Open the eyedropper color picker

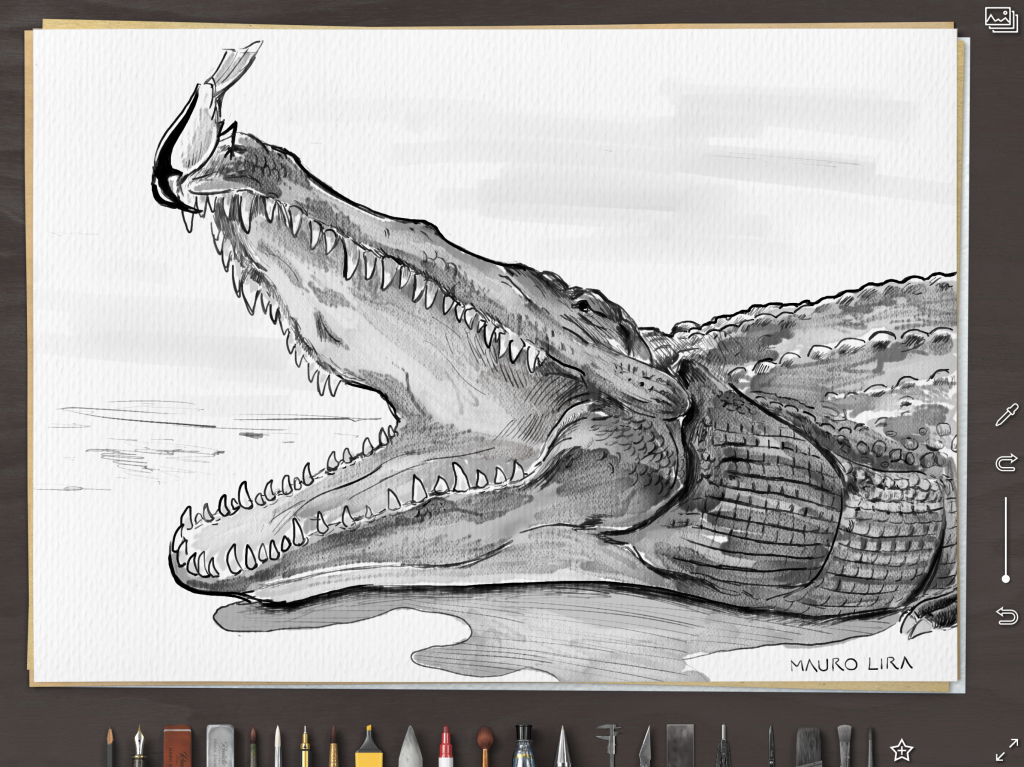coord(1005,415)
